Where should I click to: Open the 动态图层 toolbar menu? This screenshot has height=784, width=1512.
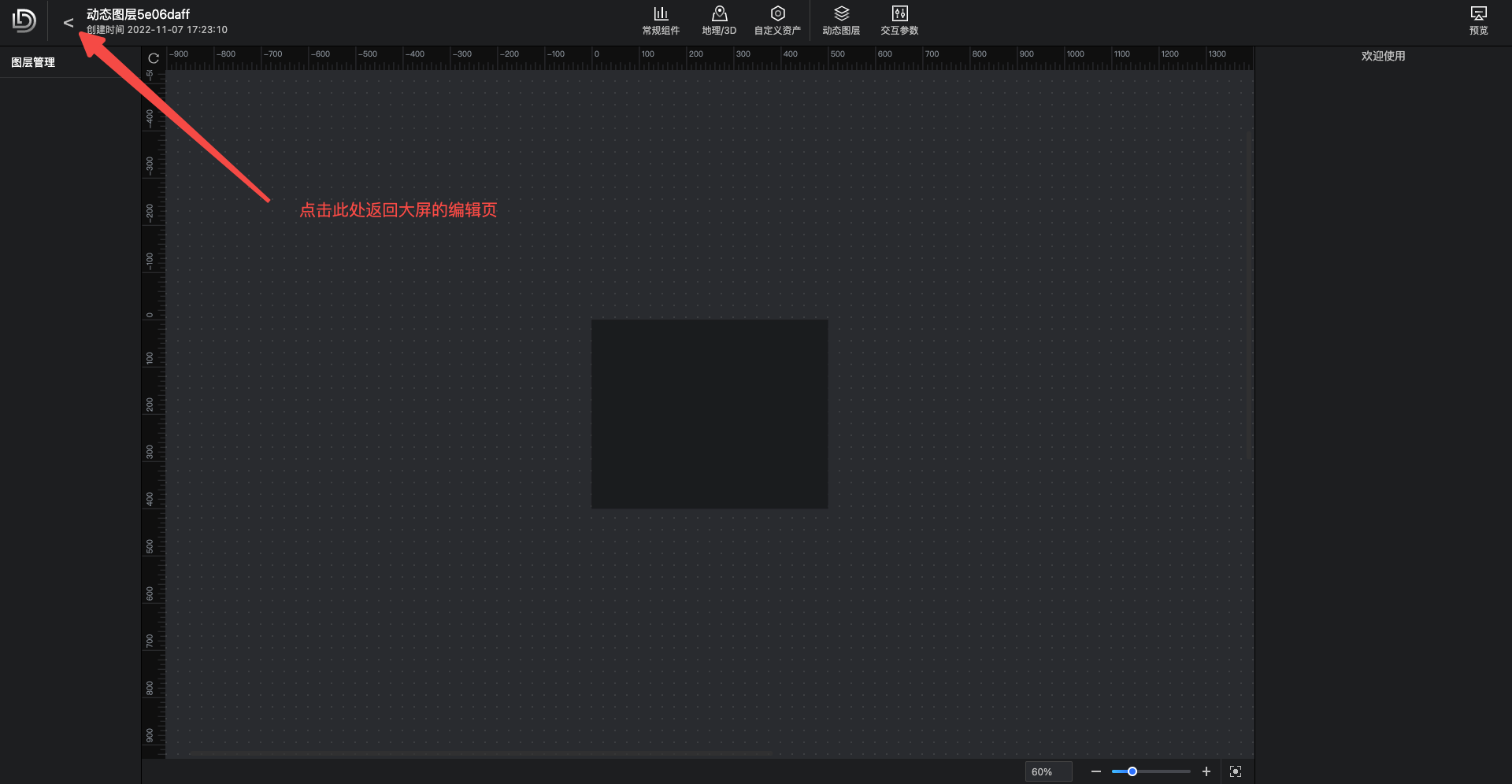(x=841, y=20)
